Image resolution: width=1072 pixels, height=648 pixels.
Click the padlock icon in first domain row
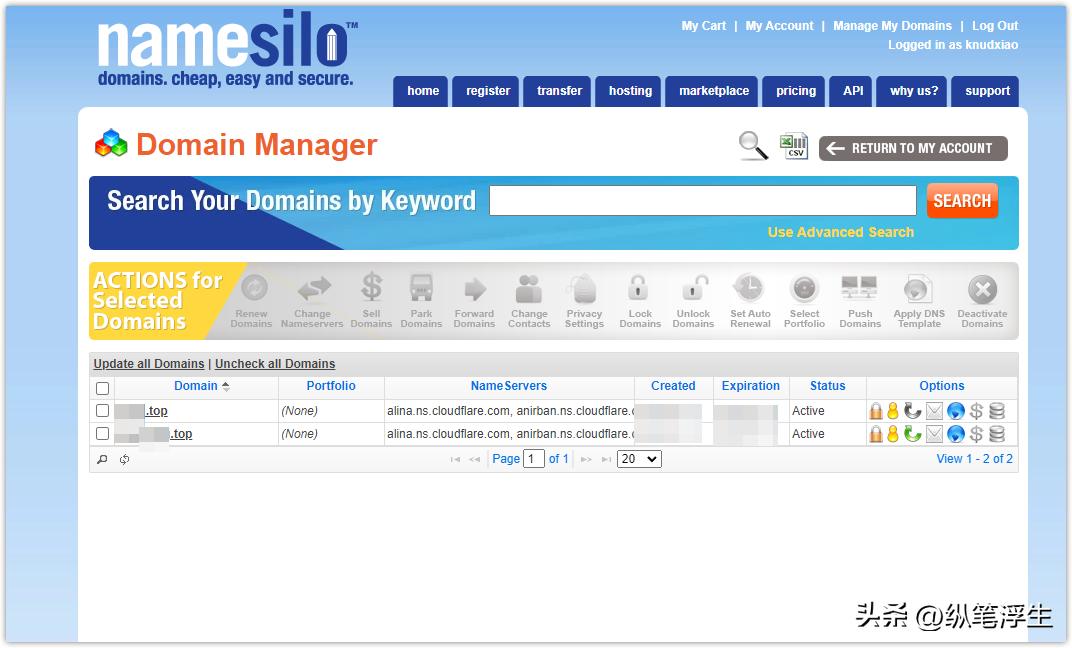[876, 411]
